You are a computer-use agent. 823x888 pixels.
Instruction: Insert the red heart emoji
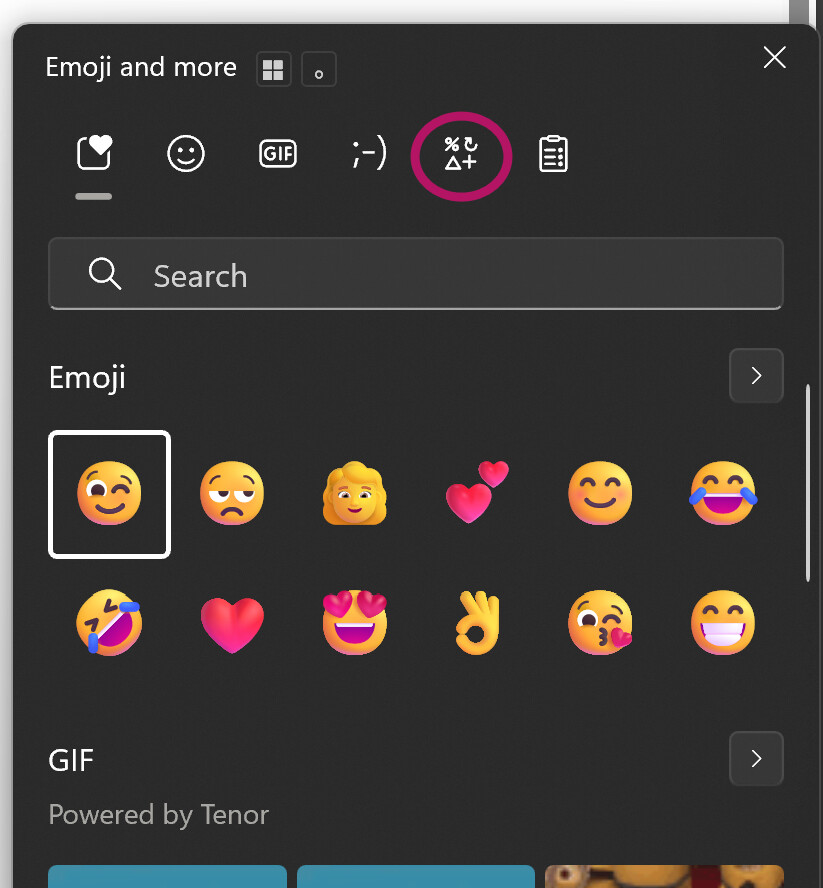232,624
